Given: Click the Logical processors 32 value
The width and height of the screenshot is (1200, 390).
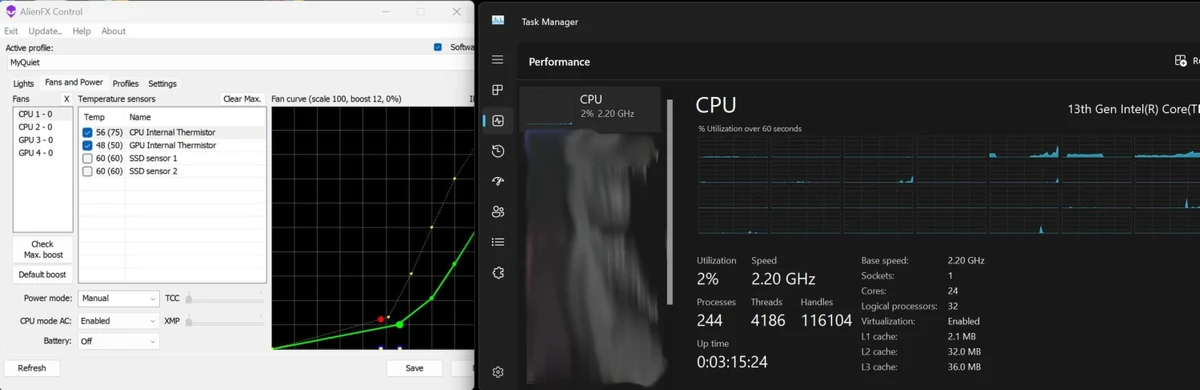Looking at the screenshot, I should (x=952, y=306).
